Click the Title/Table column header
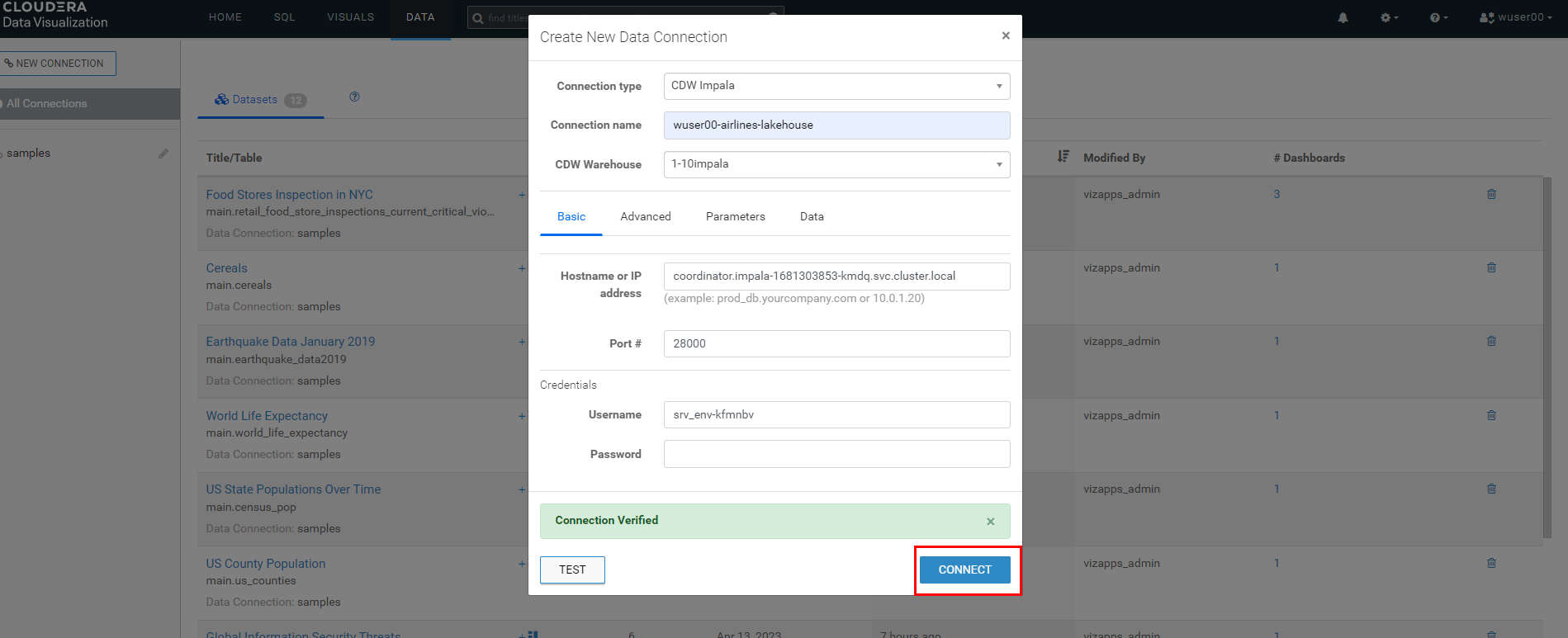The width and height of the screenshot is (1568, 638). click(x=234, y=158)
